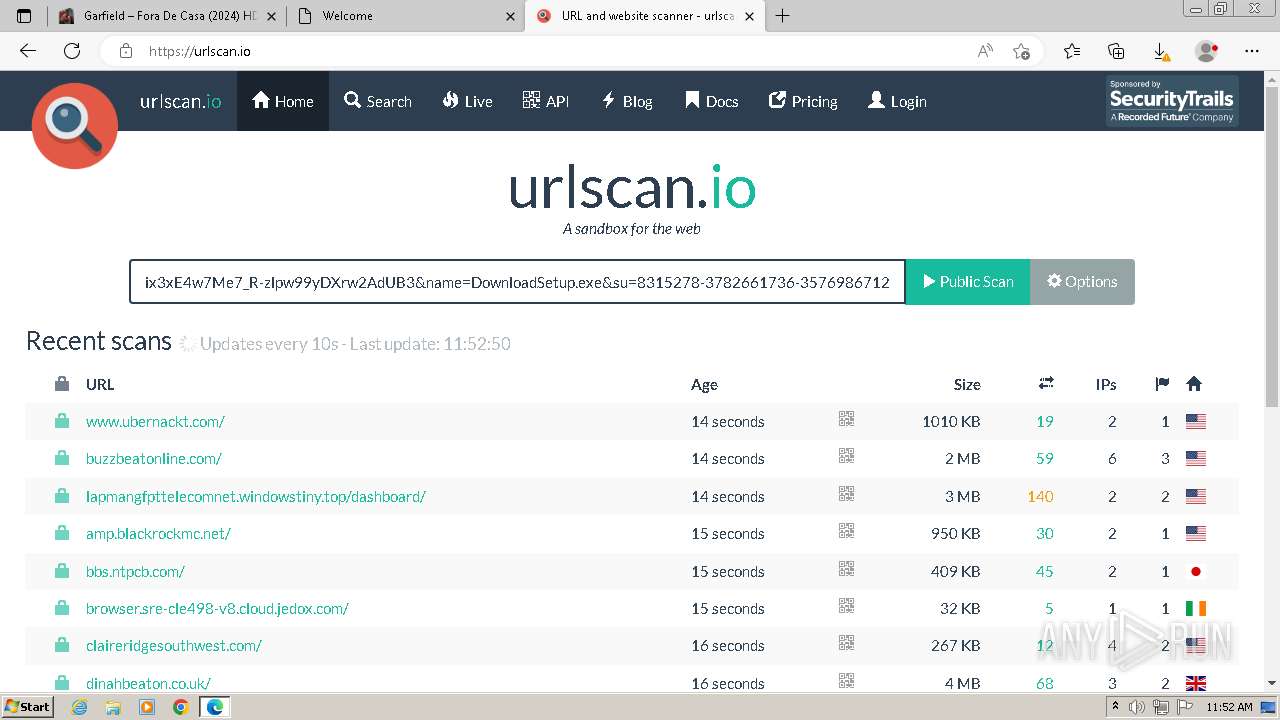The height and width of the screenshot is (720, 1280).
Task: Click Japan flag in bbs.ntpcb.com row
Action: coord(1195,572)
